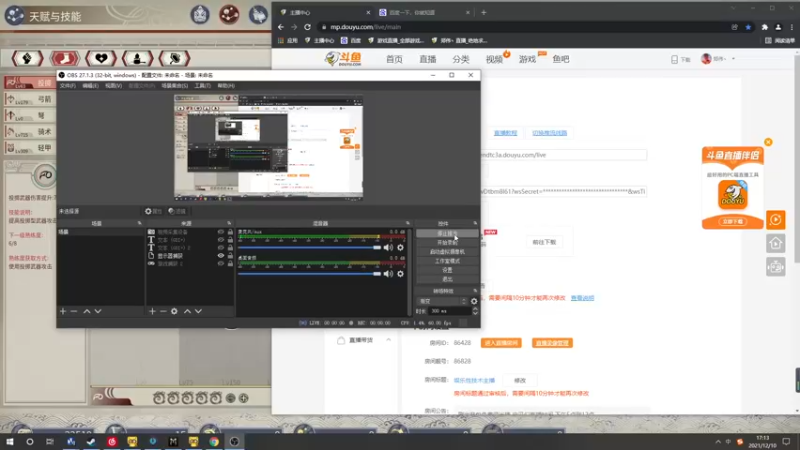
Task: Toggle visibility of display capture source
Action: pyautogui.click(x=220, y=256)
